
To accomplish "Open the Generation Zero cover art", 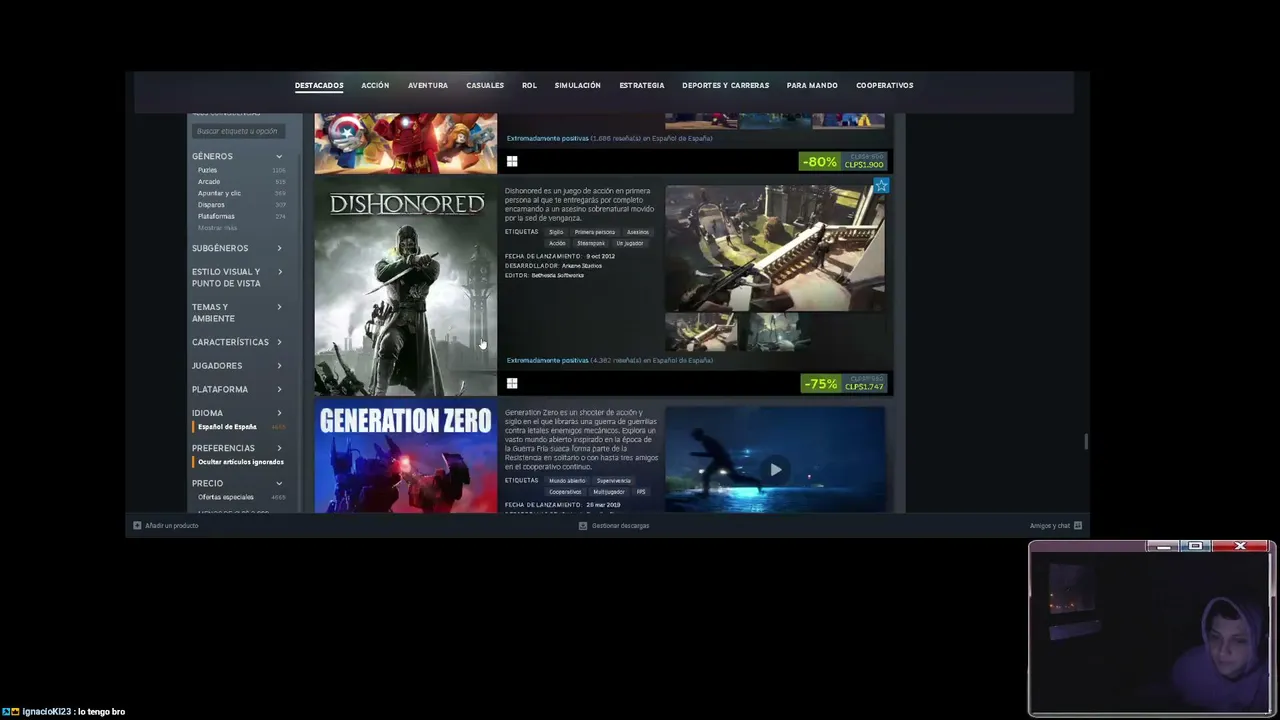I will point(405,457).
